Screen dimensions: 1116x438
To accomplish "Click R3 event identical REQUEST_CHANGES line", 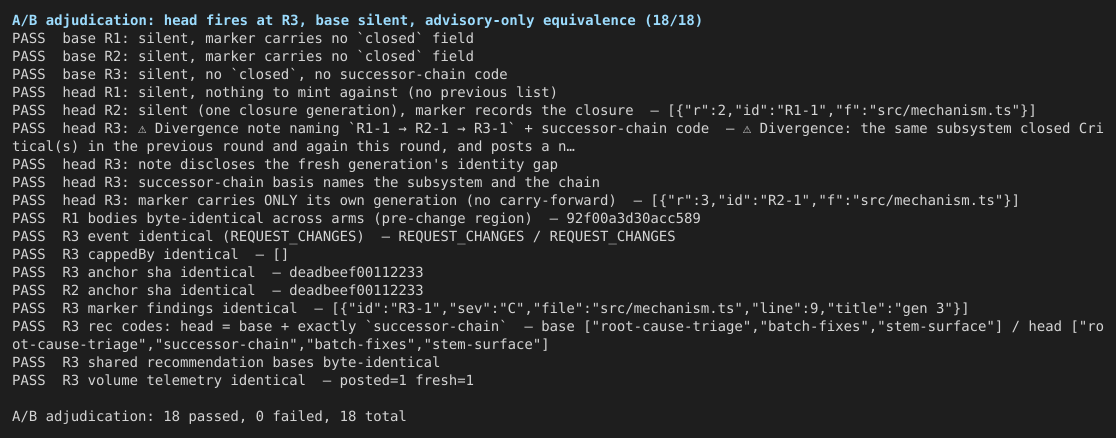I will [344, 236].
